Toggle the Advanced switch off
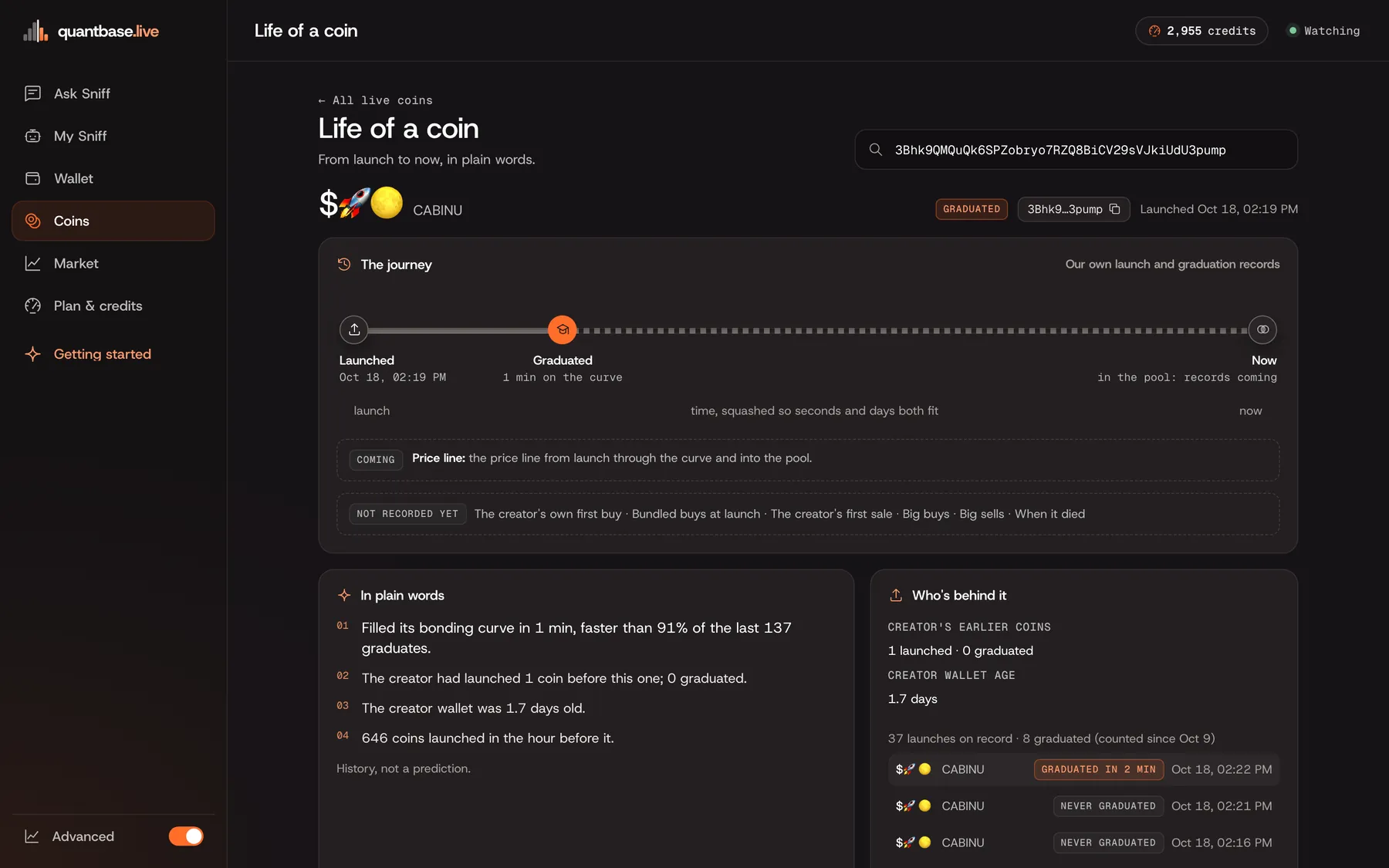1389x868 pixels. (186, 836)
